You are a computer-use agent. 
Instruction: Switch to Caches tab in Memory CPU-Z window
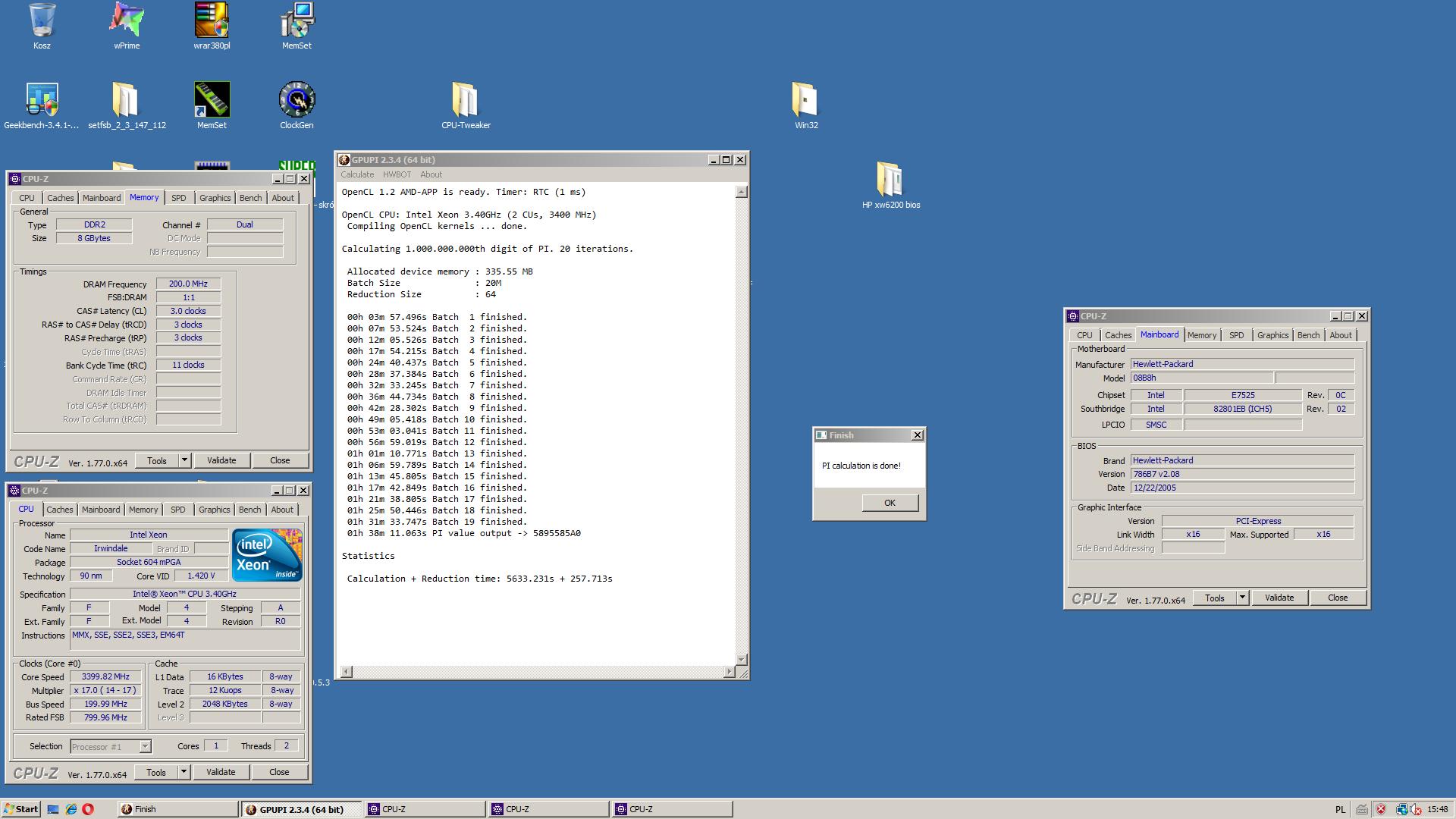[x=61, y=198]
